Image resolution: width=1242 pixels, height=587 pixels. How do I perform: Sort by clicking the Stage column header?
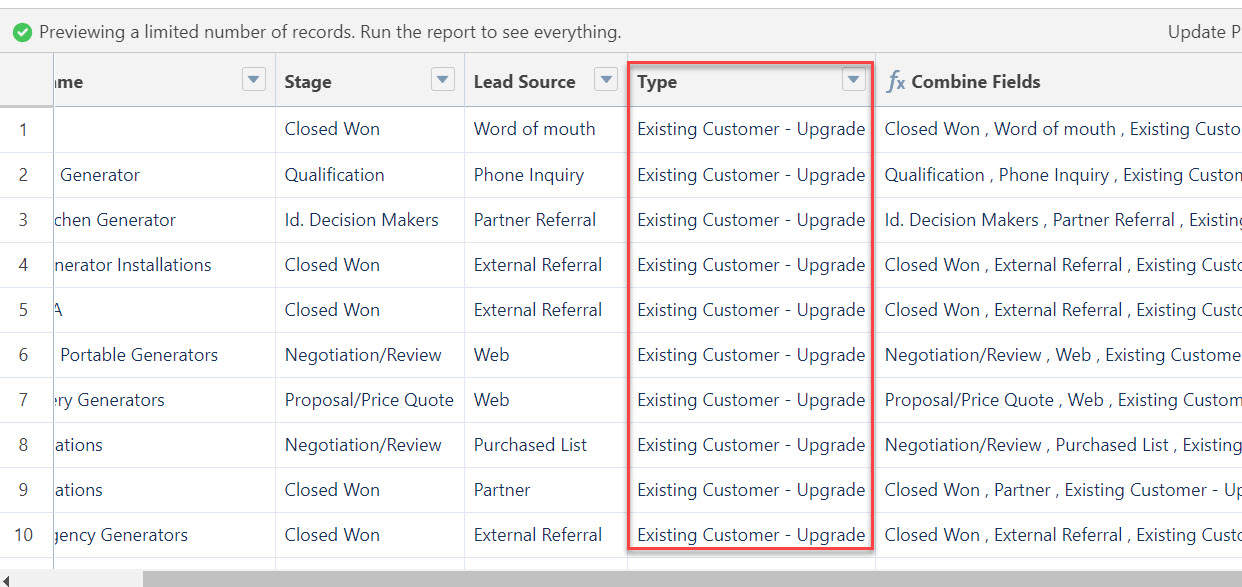click(309, 81)
